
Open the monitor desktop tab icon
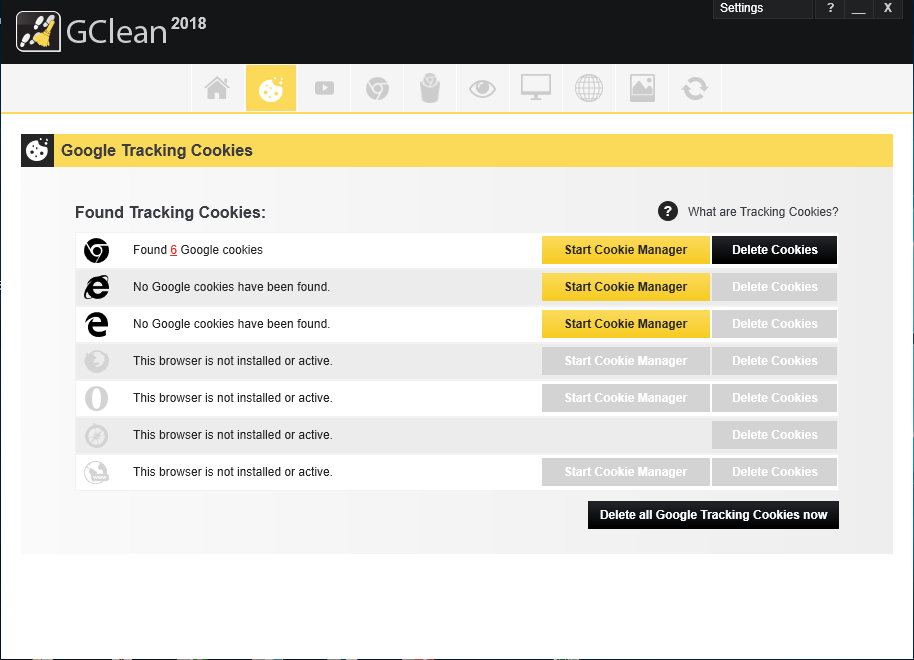tap(536, 89)
